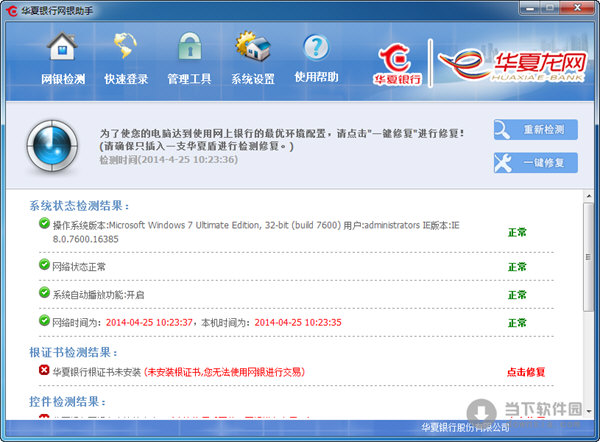Image resolution: width=600 pixels, height=442 pixels.
Task: Click the green check beside 操作系统版本
Action: point(44,223)
